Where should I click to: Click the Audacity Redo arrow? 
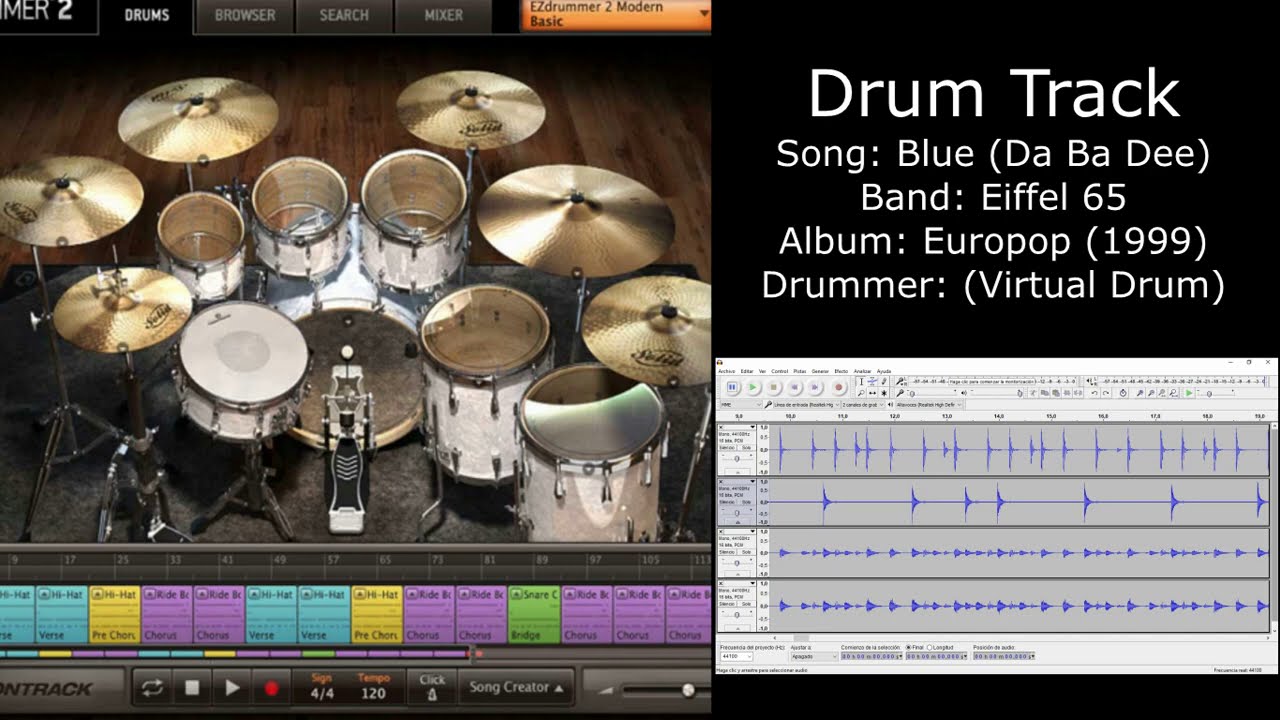(x=1106, y=393)
